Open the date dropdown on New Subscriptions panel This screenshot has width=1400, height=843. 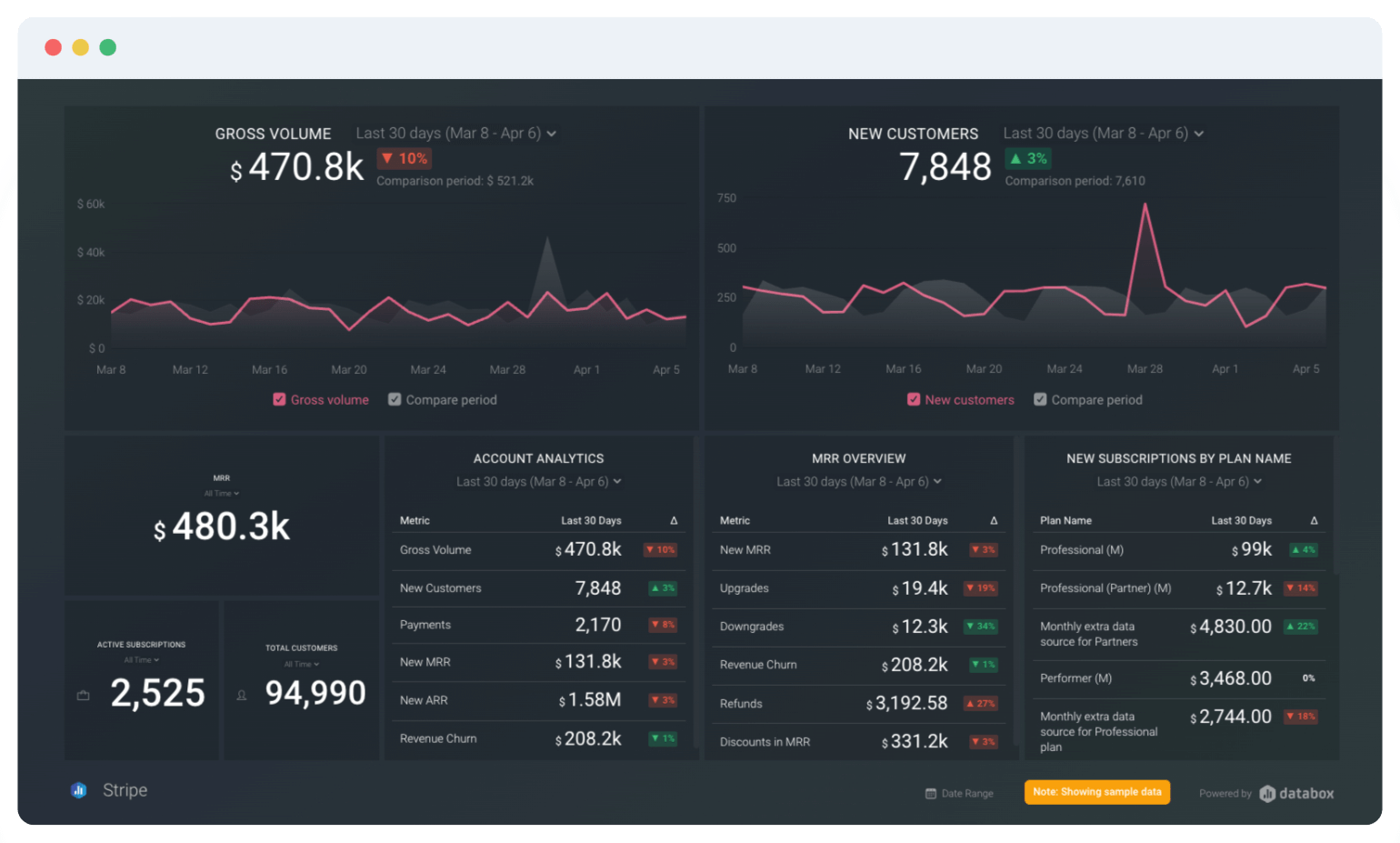(1179, 481)
